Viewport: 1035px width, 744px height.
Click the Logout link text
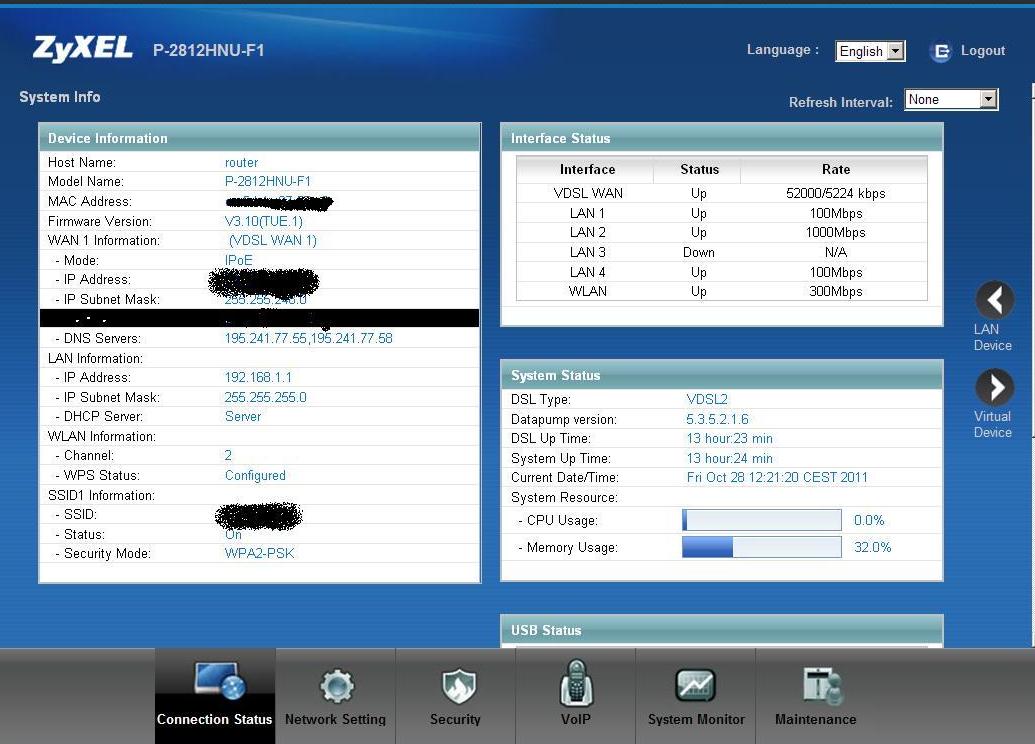coord(983,50)
